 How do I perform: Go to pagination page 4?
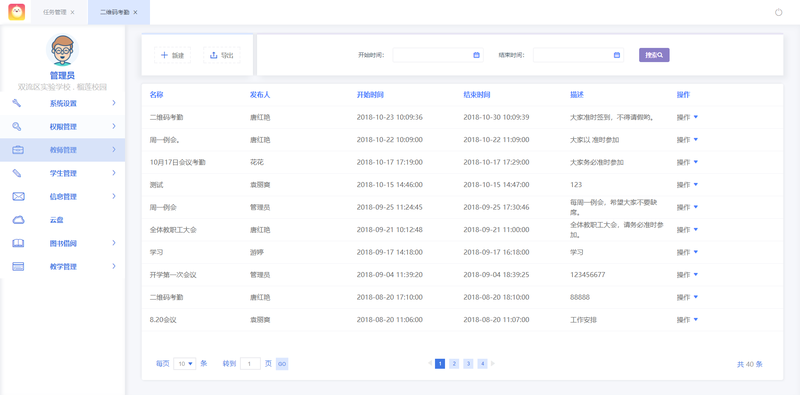(x=482, y=364)
